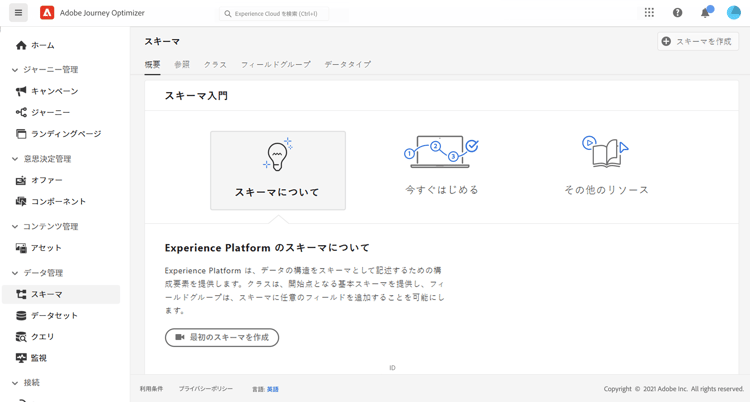Click the クエリ search-data icon
Screen dimensions: 750x402
coord(21,337)
